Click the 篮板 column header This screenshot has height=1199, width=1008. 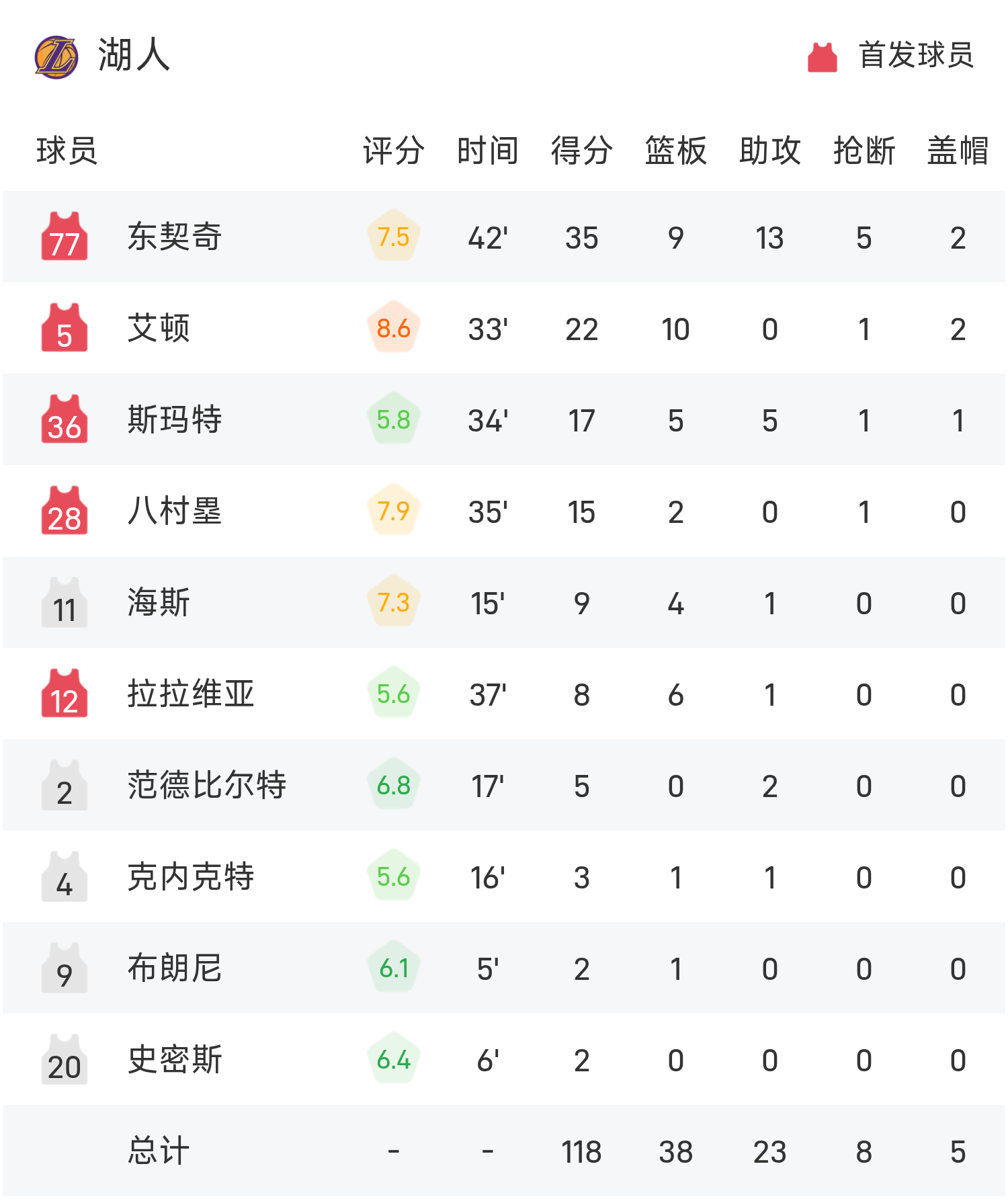(x=675, y=151)
